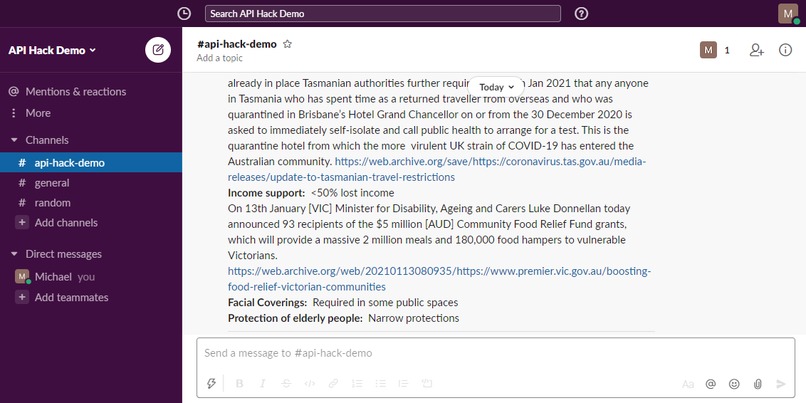This screenshot has height=403, width=806.
Task: Click the member count 1
Action: coord(727,50)
